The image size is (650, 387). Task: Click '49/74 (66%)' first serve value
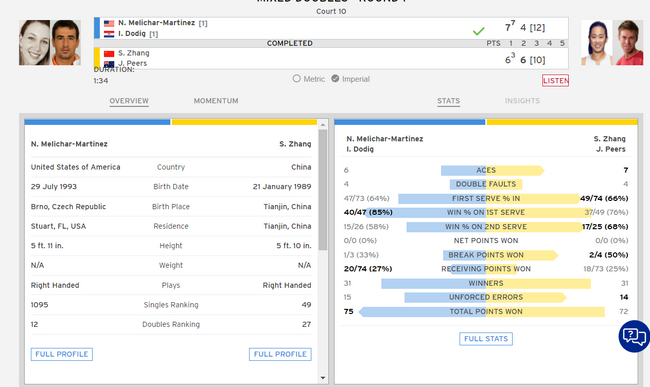tap(604, 198)
